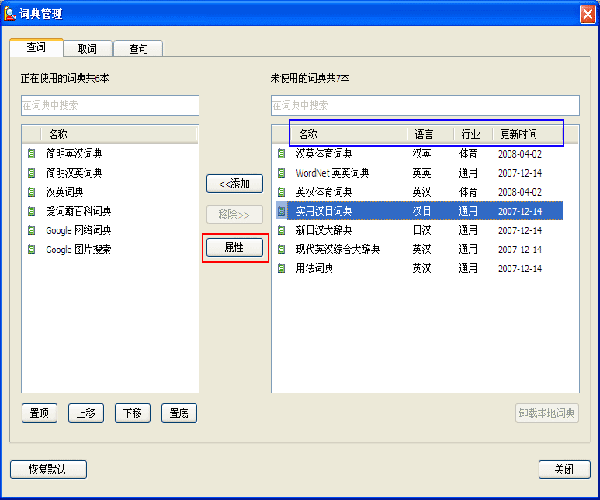Click the book icon beside 现代英汉综合大辞典
Viewport: 600px width, 500px height.
coord(281,249)
